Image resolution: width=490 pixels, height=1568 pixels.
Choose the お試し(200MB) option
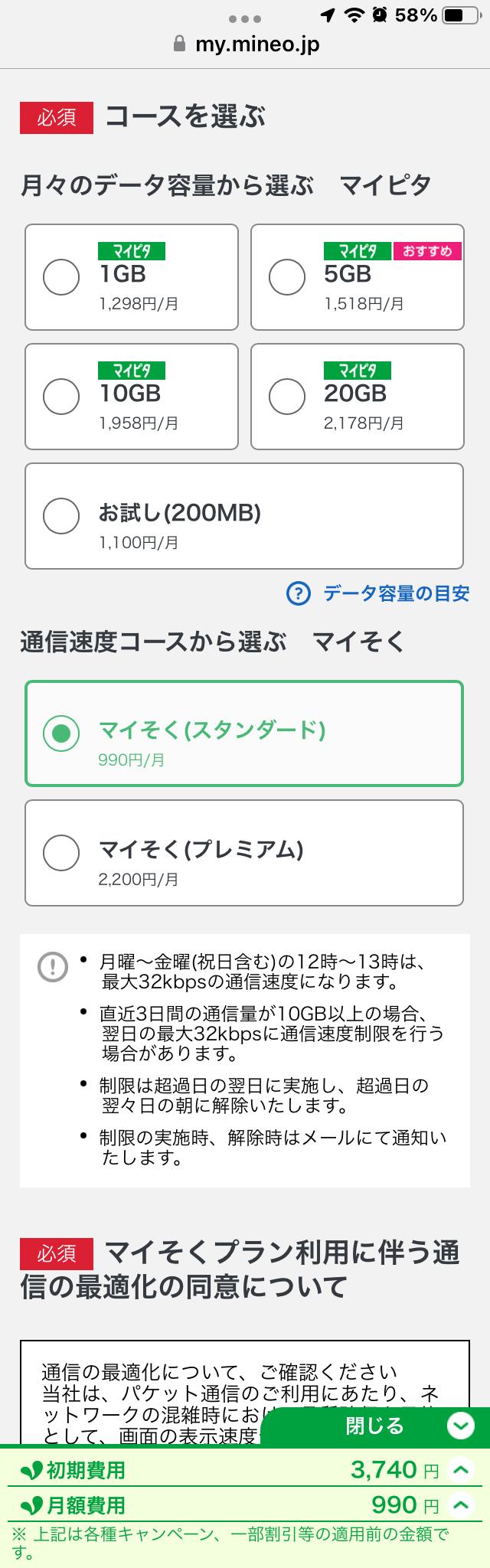[x=61, y=516]
